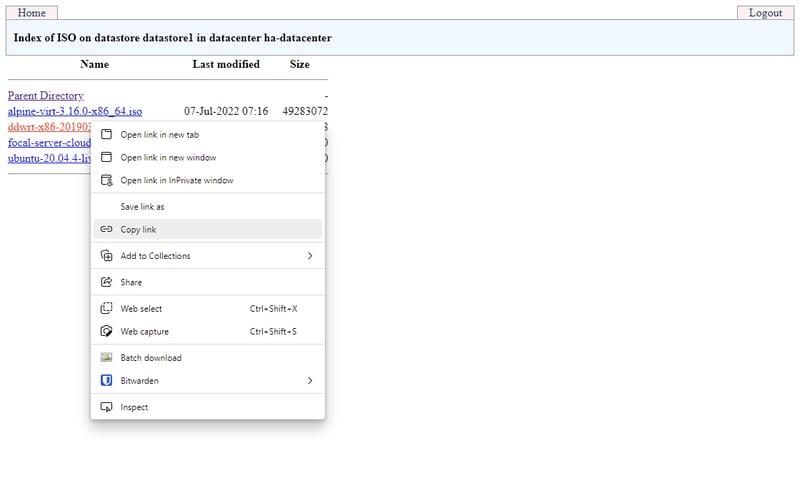This screenshot has height=480, width=800.
Task: Click the Open link in new window icon
Action: click(x=107, y=157)
